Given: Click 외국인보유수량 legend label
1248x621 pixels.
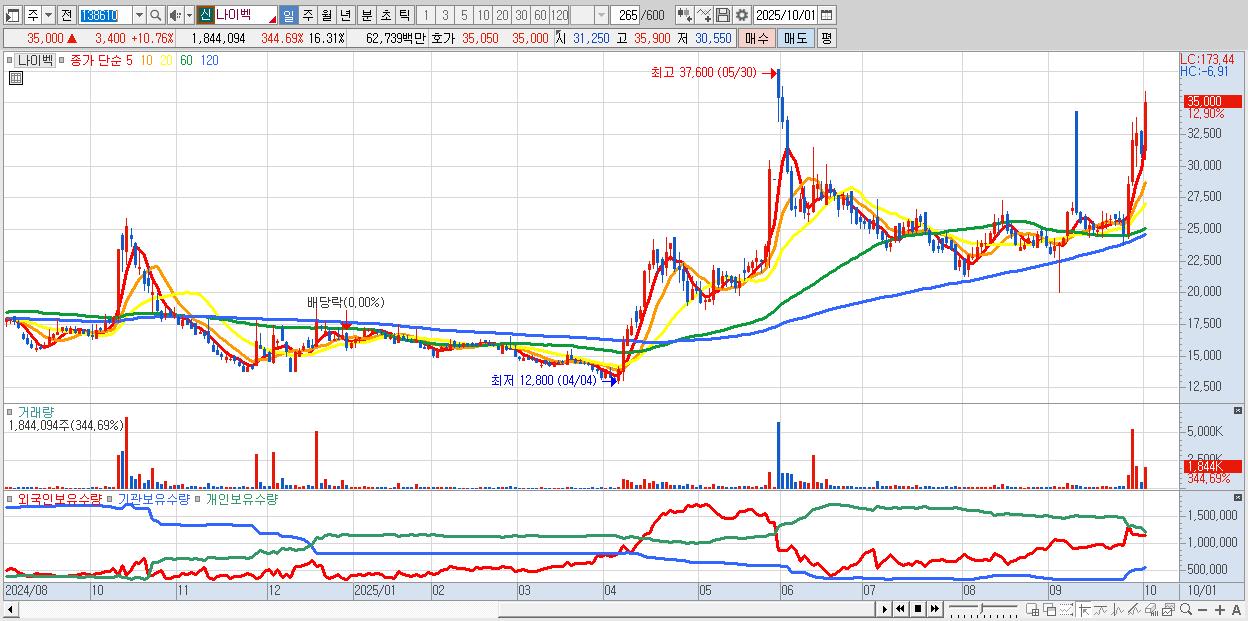Looking at the screenshot, I should click(60, 498).
